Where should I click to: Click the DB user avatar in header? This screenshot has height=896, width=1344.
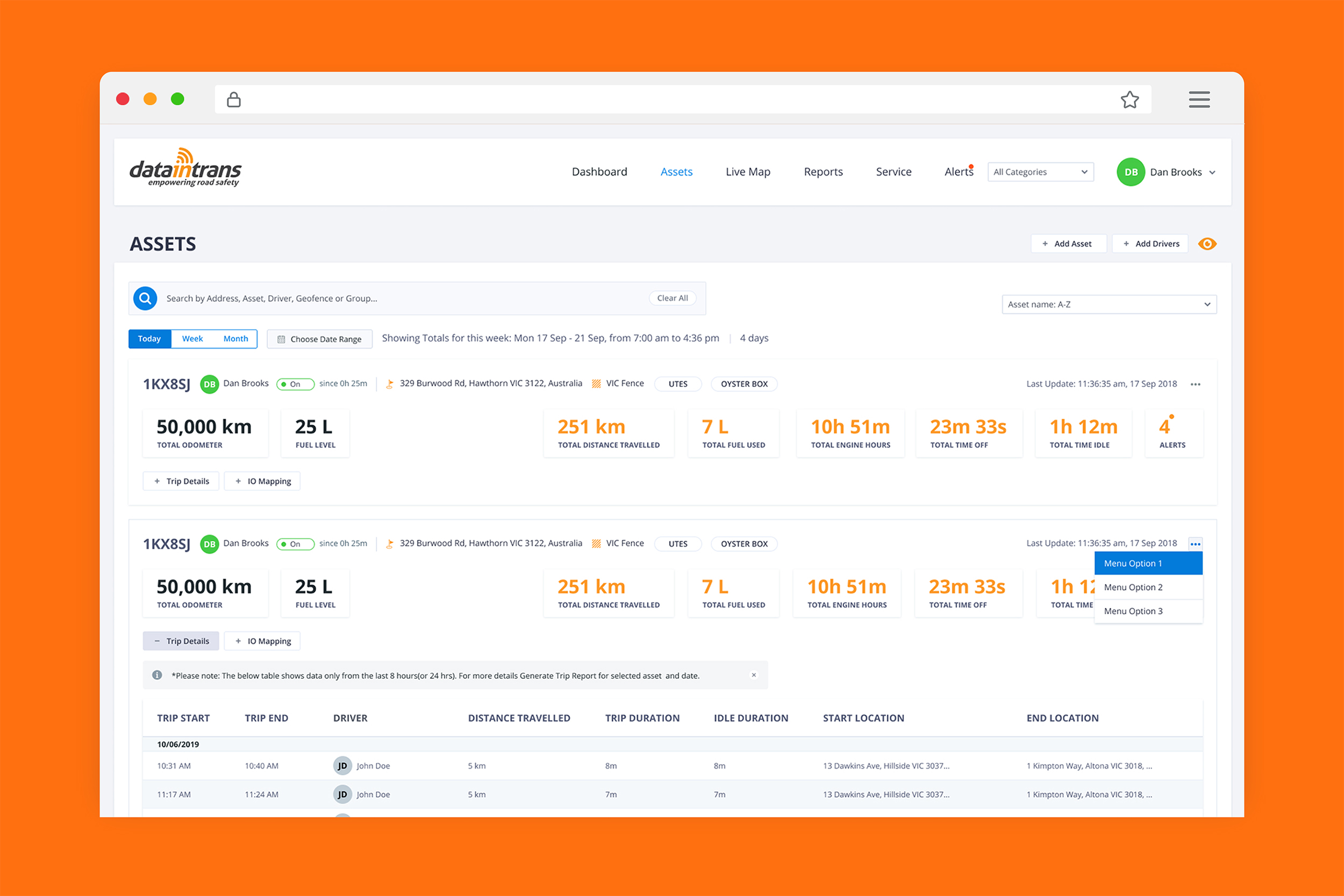coord(1130,172)
